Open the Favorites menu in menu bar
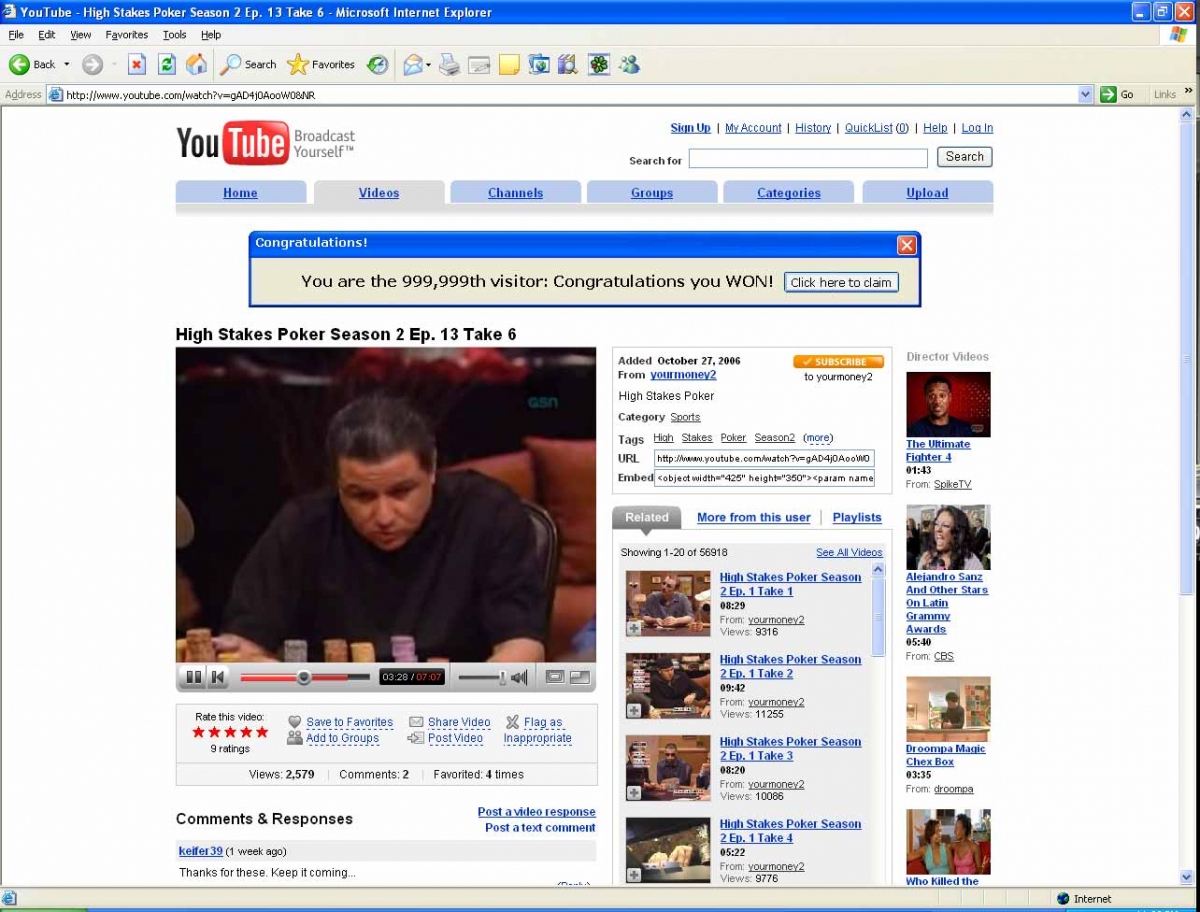This screenshot has height=912, width=1200. 126,34
